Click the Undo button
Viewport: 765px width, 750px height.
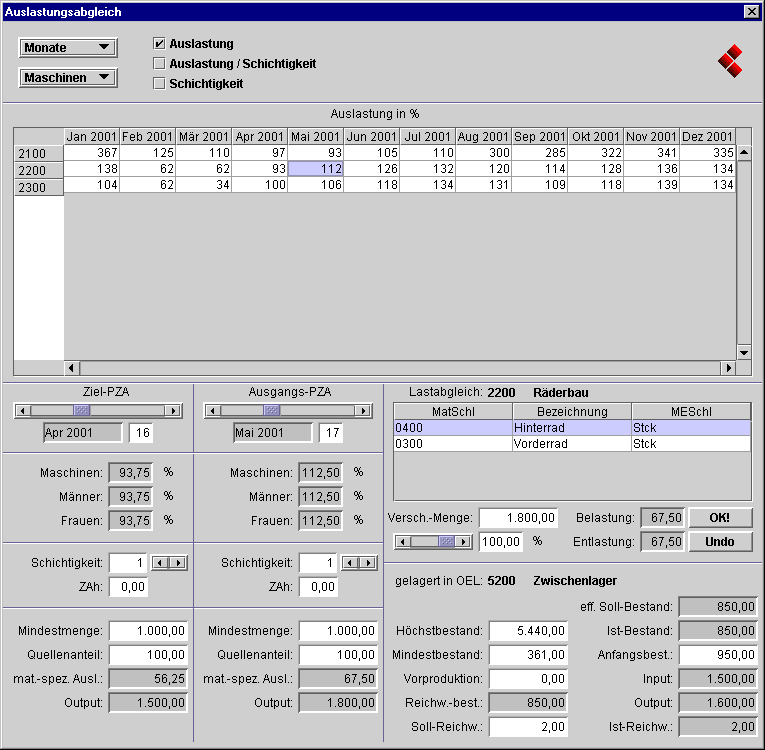(719, 542)
